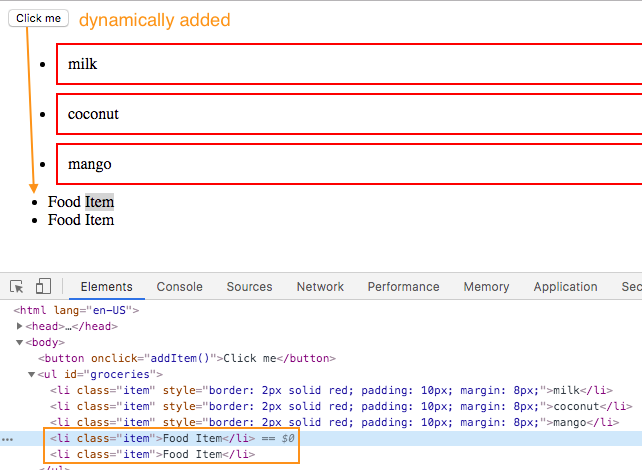Click the Elements tab

click(106, 287)
